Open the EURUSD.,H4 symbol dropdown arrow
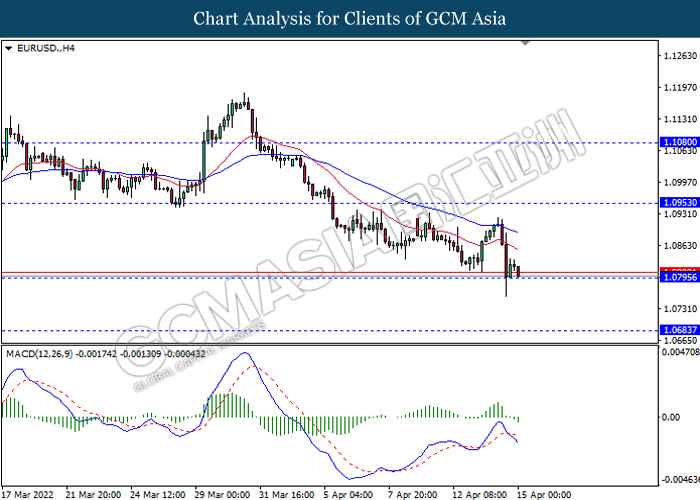This screenshot has width=700, height=500. point(8,48)
